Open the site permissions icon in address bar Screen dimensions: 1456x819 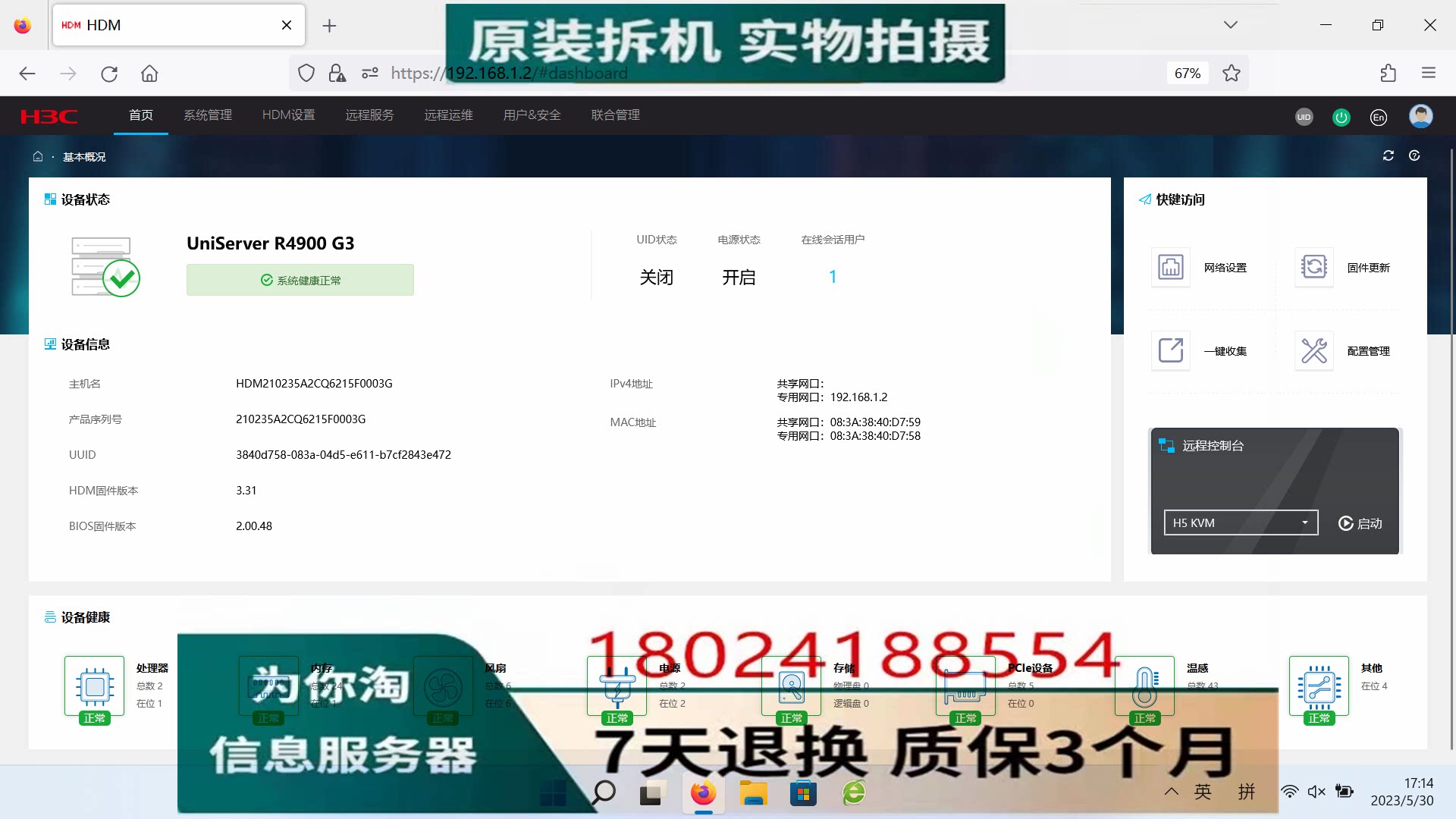coord(370,73)
